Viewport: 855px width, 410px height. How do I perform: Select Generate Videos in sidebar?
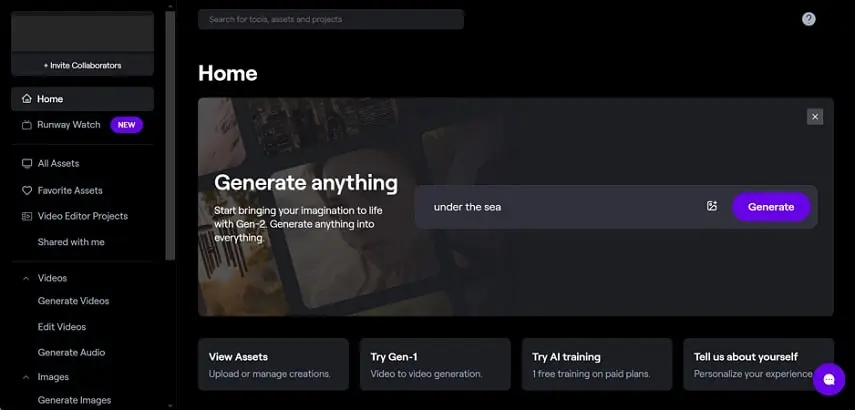point(73,301)
